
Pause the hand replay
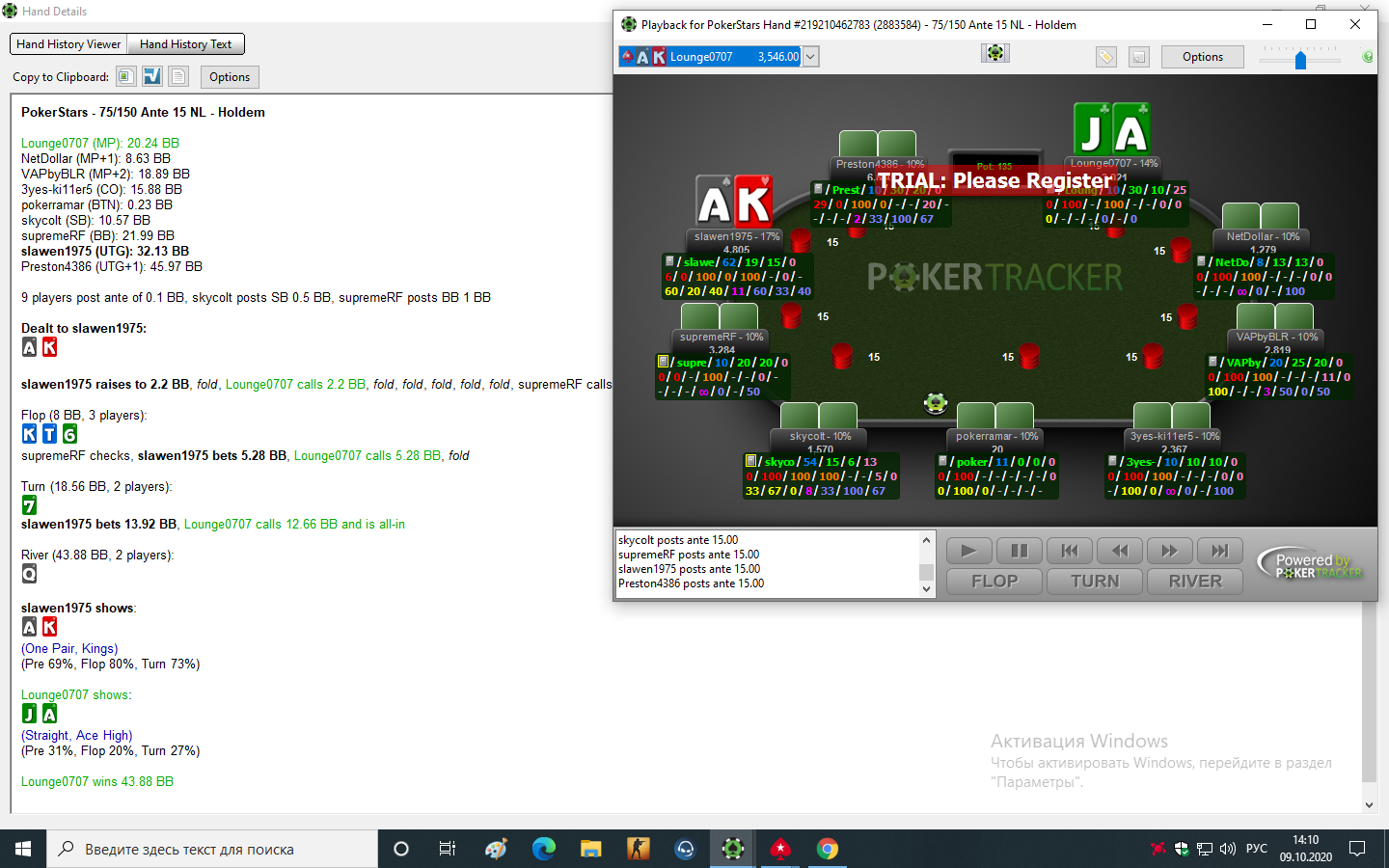click(1019, 551)
